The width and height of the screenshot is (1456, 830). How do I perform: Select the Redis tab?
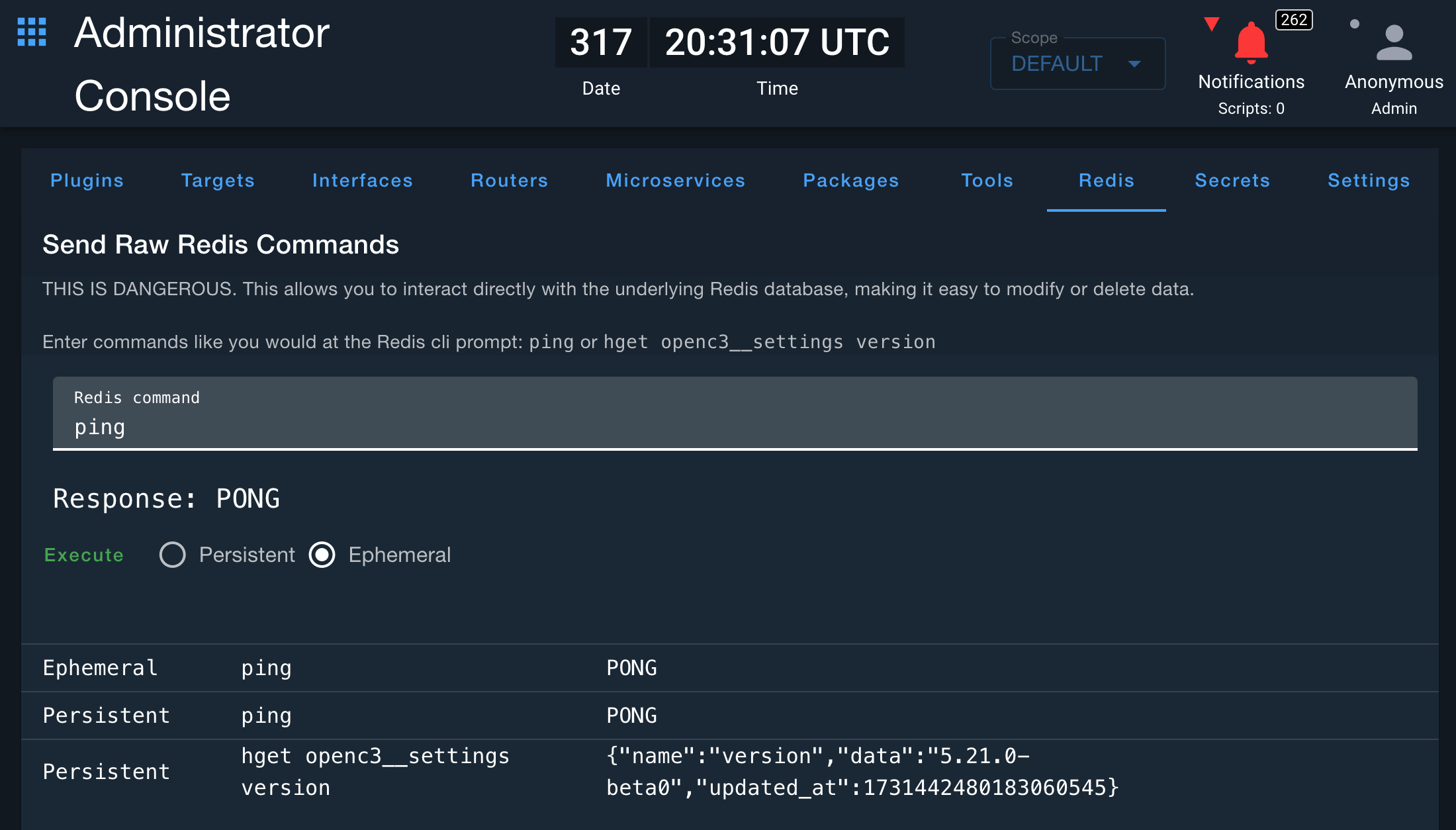click(x=1107, y=180)
